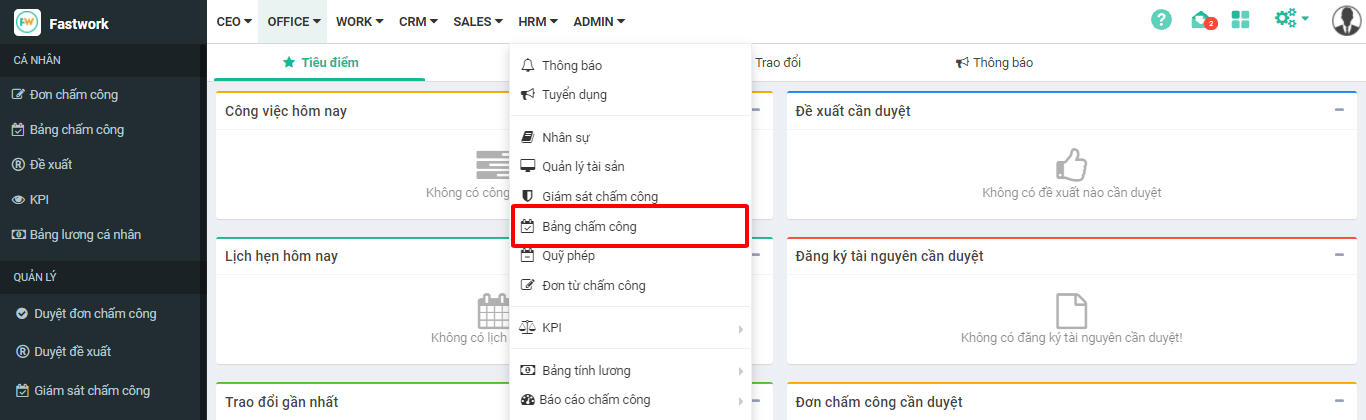Image resolution: width=1366 pixels, height=420 pixels.
Task: Click the Fastwork logo icon
Action: 27,22
